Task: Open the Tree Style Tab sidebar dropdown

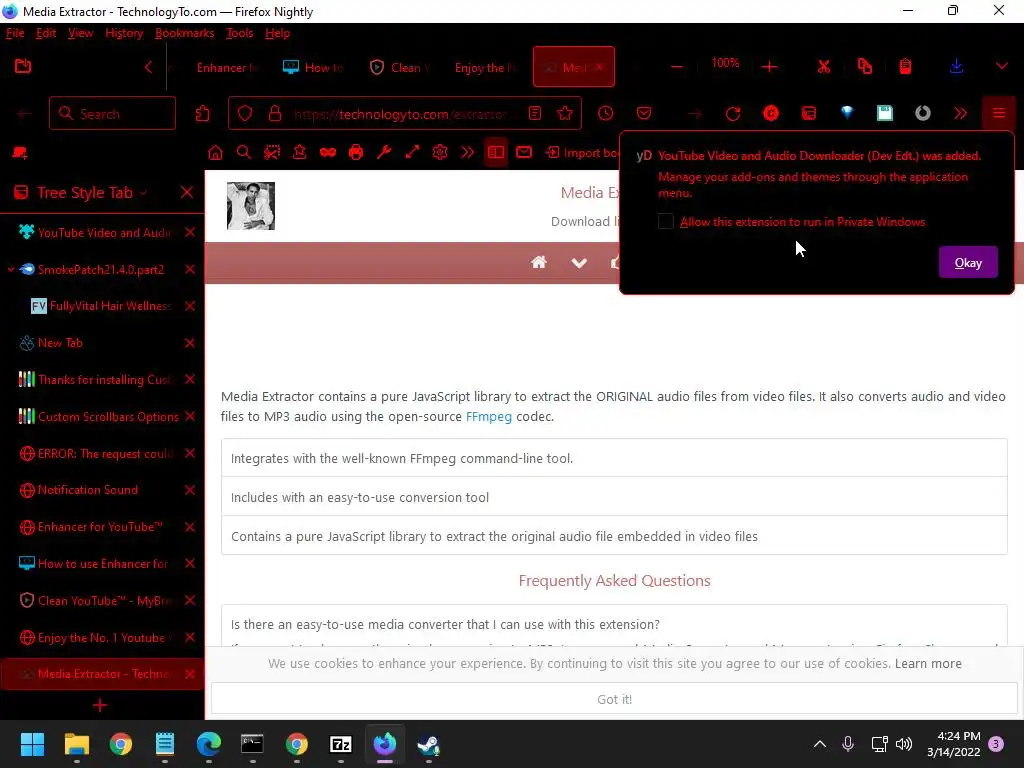Action: pyautogui.click(x=92, y=193)
